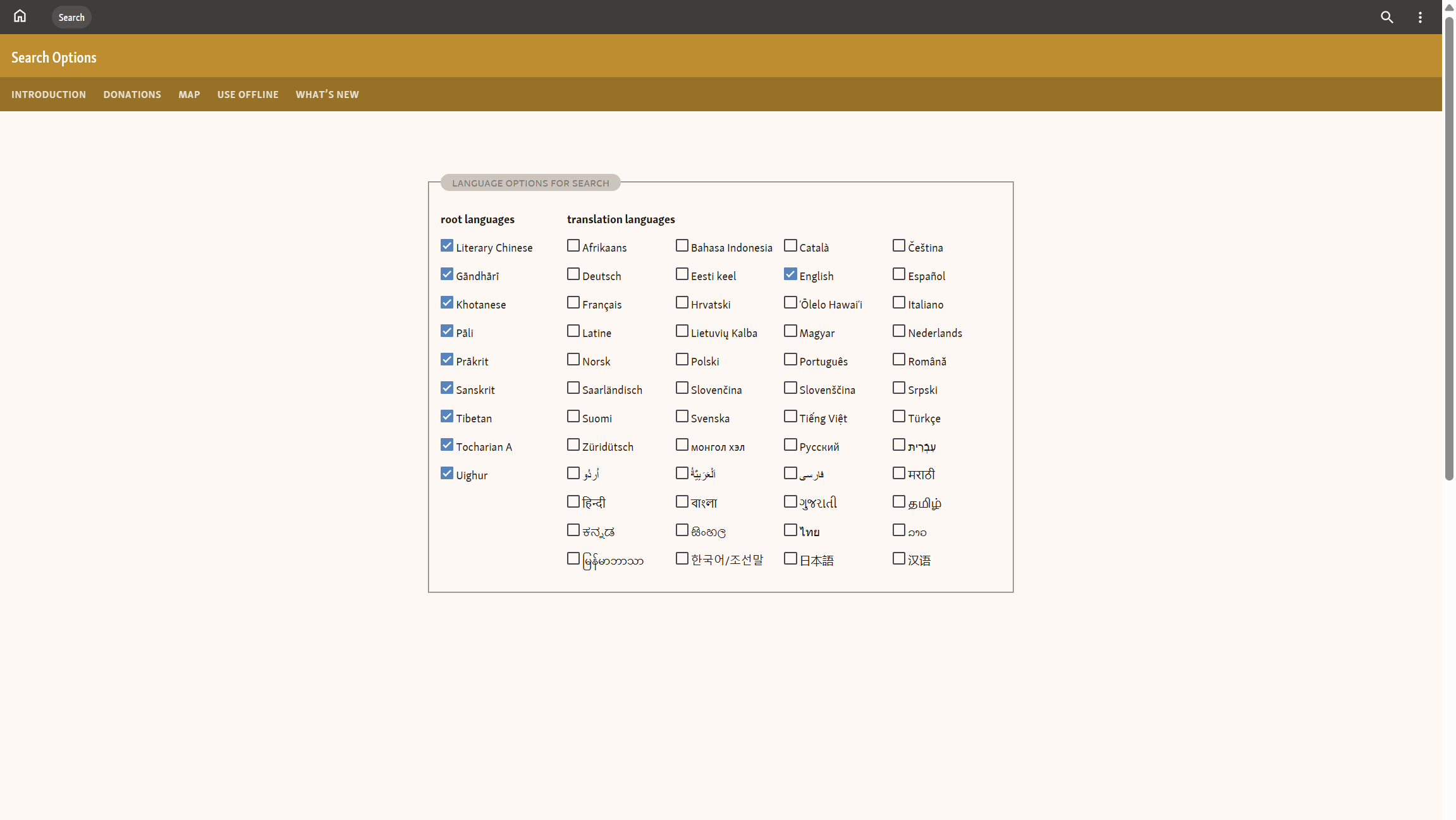
Task: Uncheck the English translation checkbox
Action: coord(790,274)
